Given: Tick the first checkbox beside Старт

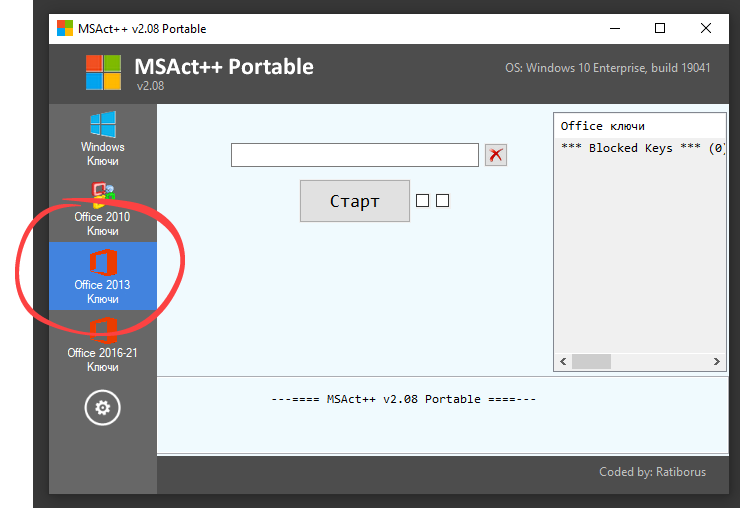Looking at the screenshot, I should coord(422,201).
